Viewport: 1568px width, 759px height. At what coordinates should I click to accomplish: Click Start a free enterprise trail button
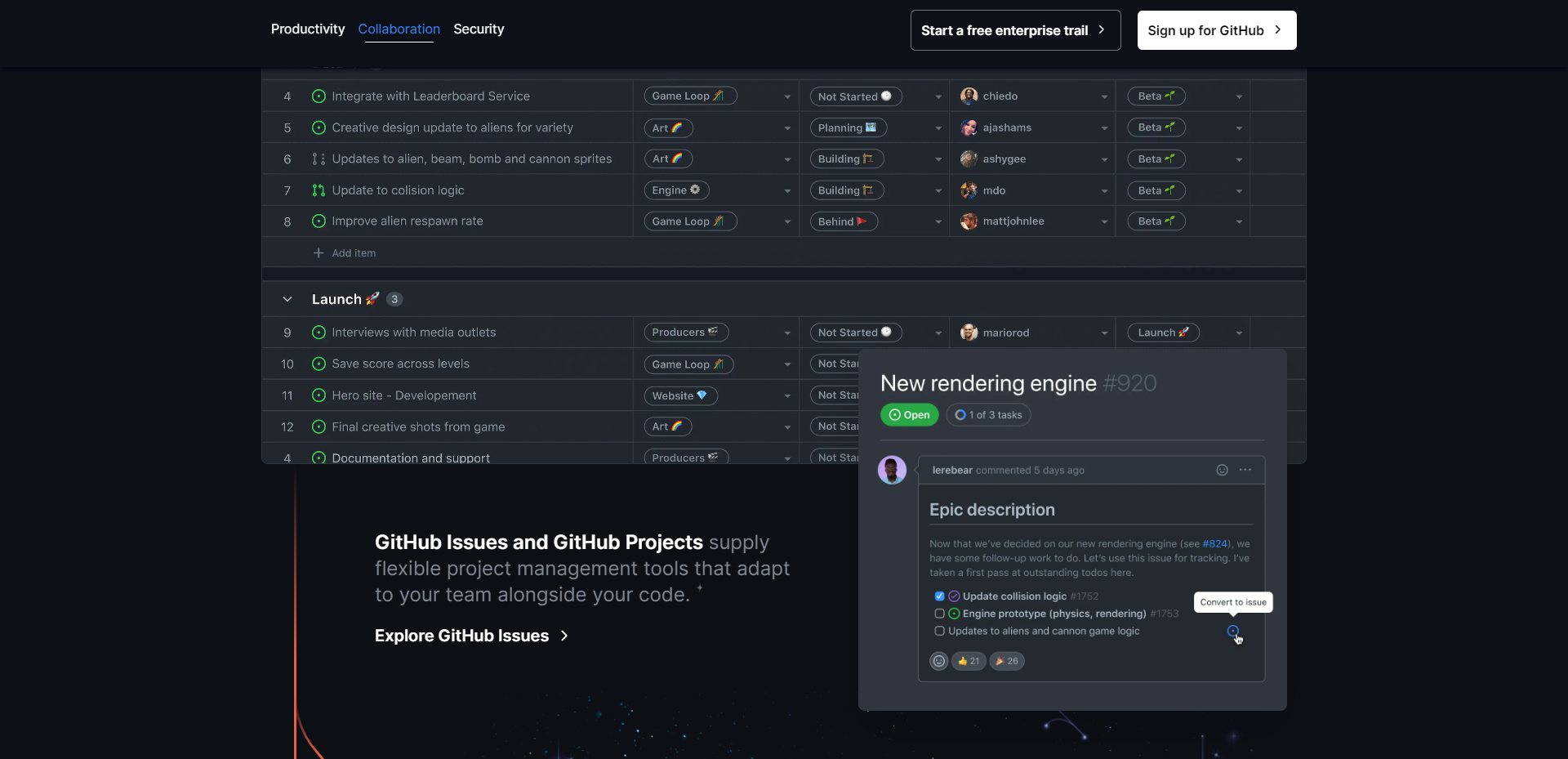click(1015, 30)
